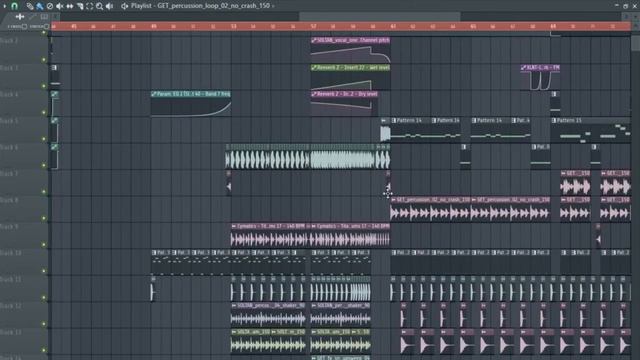Select the Slice tool

[x=80, y=6]
